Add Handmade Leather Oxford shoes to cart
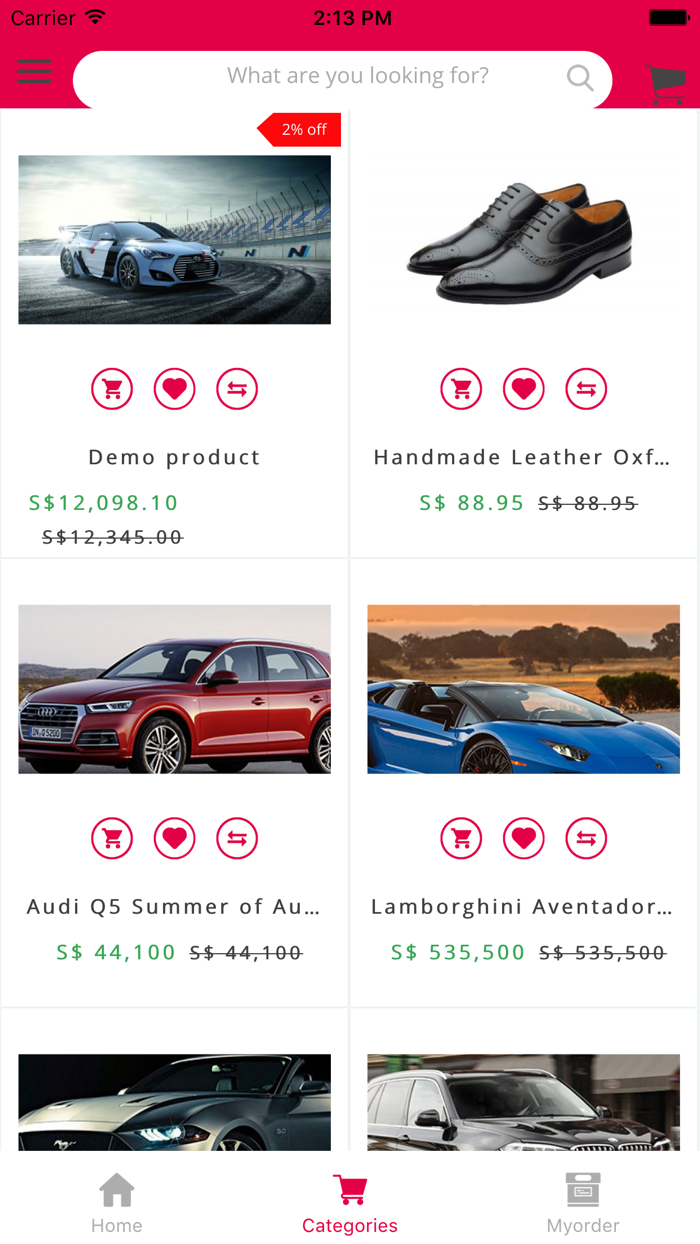 coord(461,389)
